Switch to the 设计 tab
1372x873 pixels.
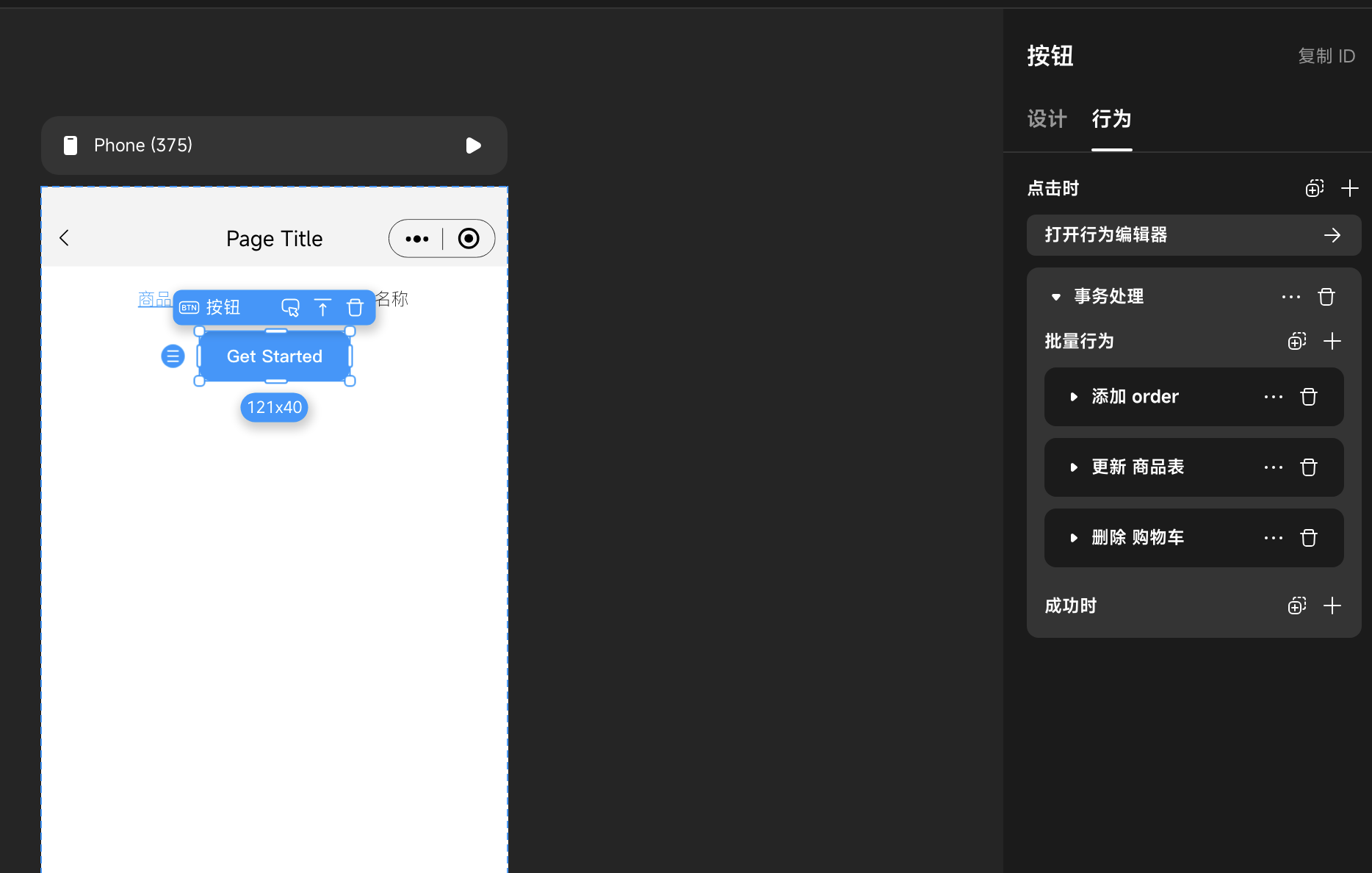point(1047,118)
